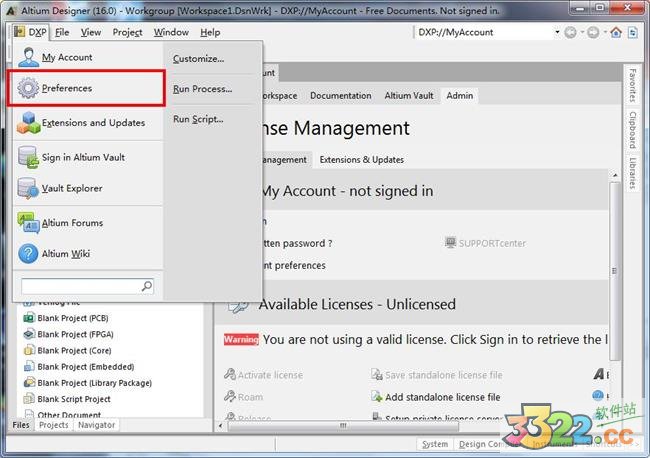
Task: Click Activate license link
Action: (270, 375)
